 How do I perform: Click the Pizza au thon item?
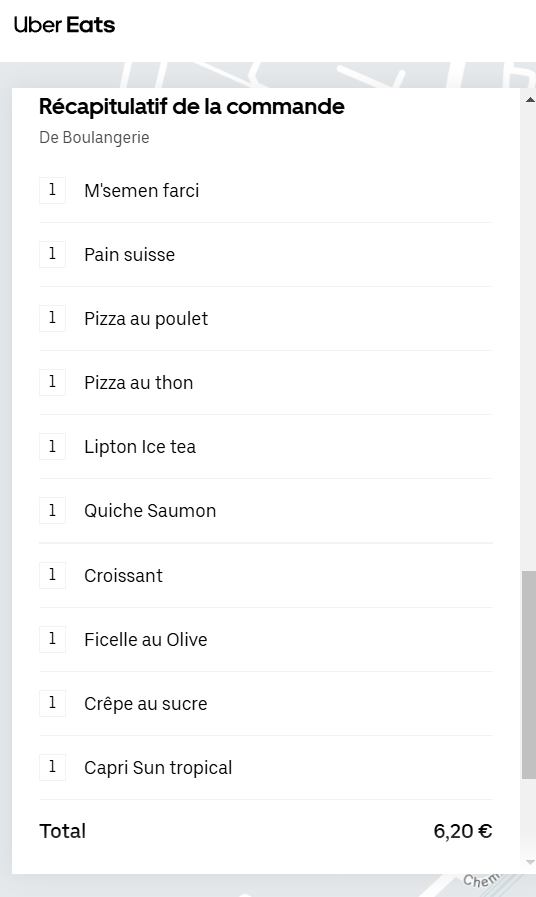[x=265, y=383]
